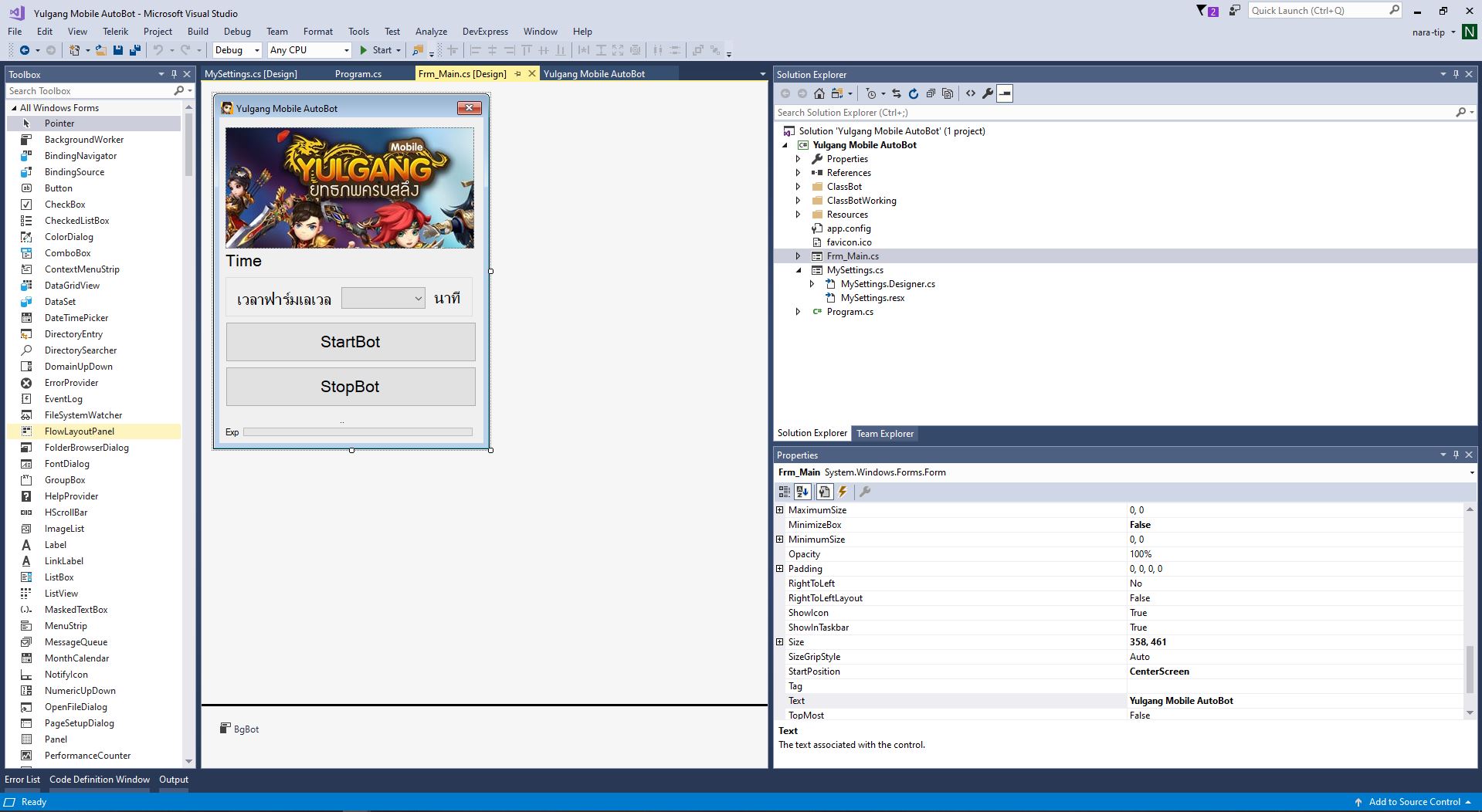The width and height of the screenshot is (1482, 812).
Task: Open the Frm_Main object selector dropdown in Properties
Action: 1471,472
